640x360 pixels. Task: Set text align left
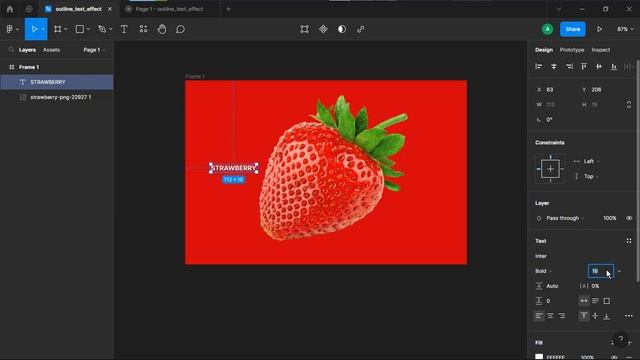pos(539,316)
